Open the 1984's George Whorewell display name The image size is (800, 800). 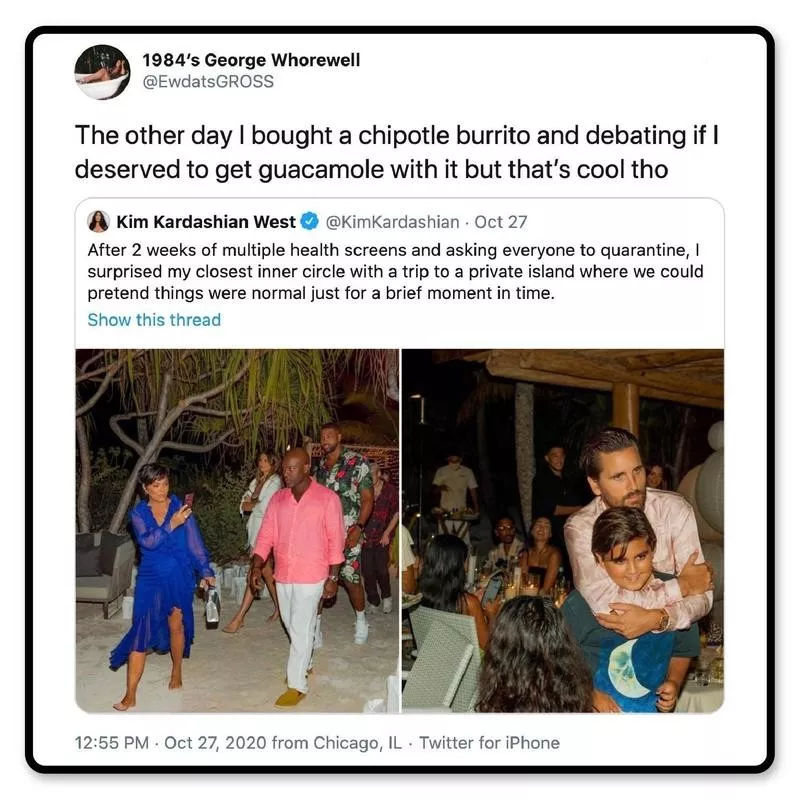click(252, 60)
